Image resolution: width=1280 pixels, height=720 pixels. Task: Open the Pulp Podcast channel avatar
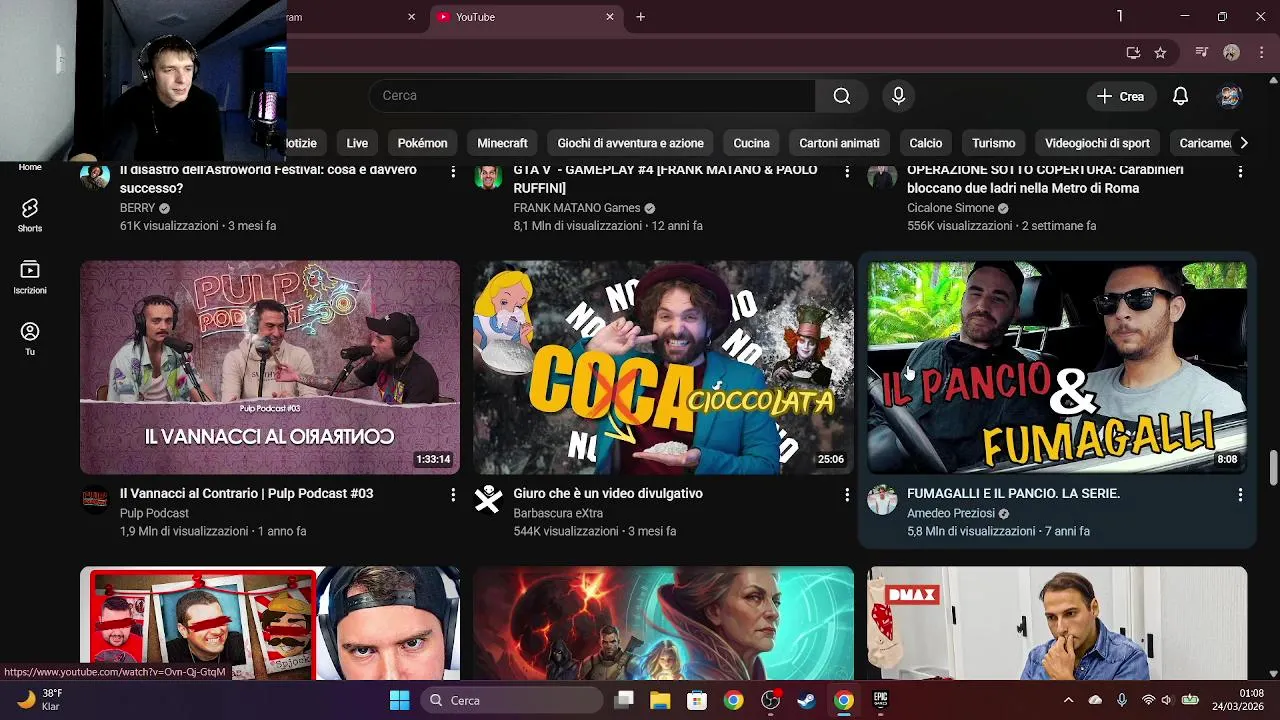(95, 500)
